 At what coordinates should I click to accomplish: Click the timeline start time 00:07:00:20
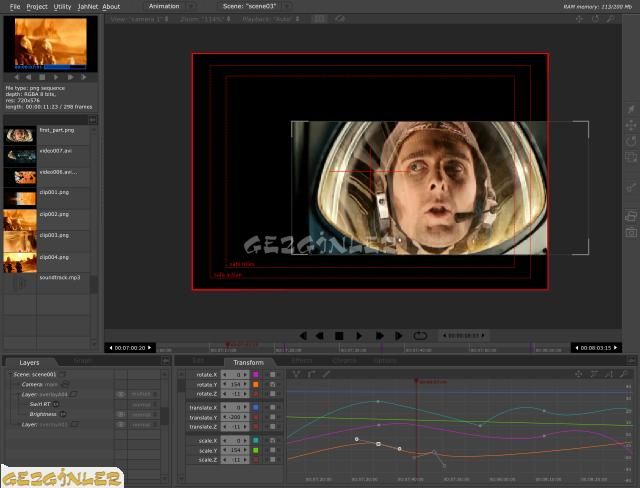pyautogui.click(x=130, y=348)
